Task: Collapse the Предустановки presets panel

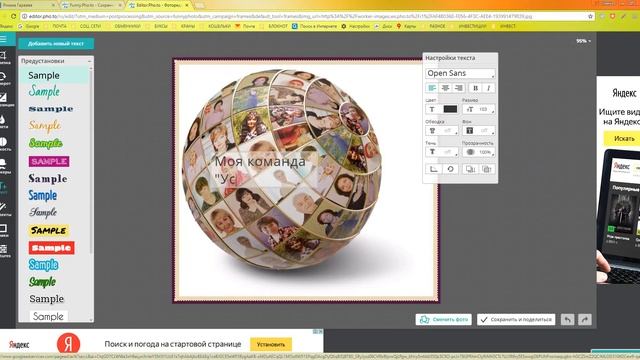Action: tap(89, 61)
